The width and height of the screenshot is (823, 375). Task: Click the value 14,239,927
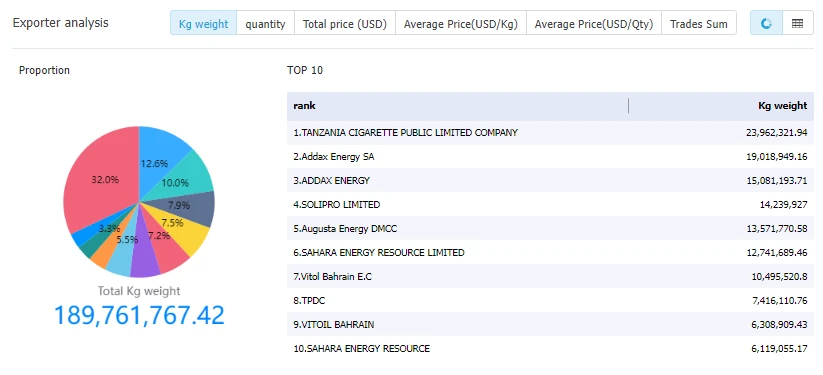click(x=783, y=205)
